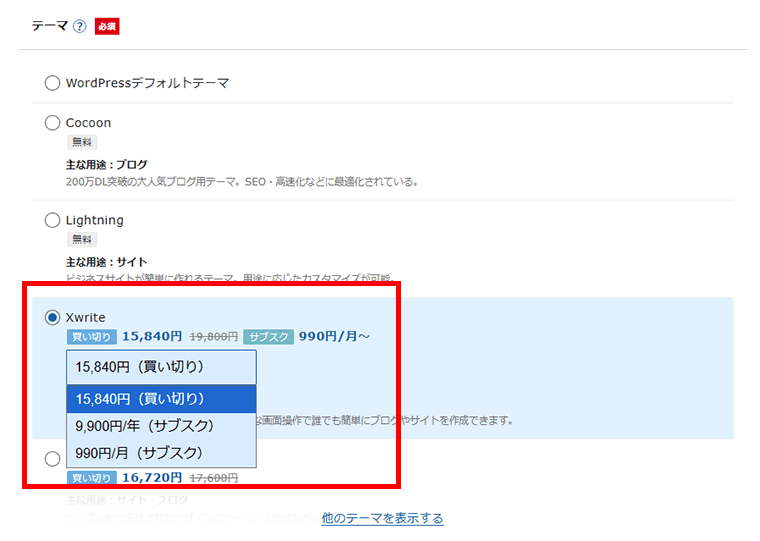
Task: Select the Lightning theme radio button
Action: 52,220
